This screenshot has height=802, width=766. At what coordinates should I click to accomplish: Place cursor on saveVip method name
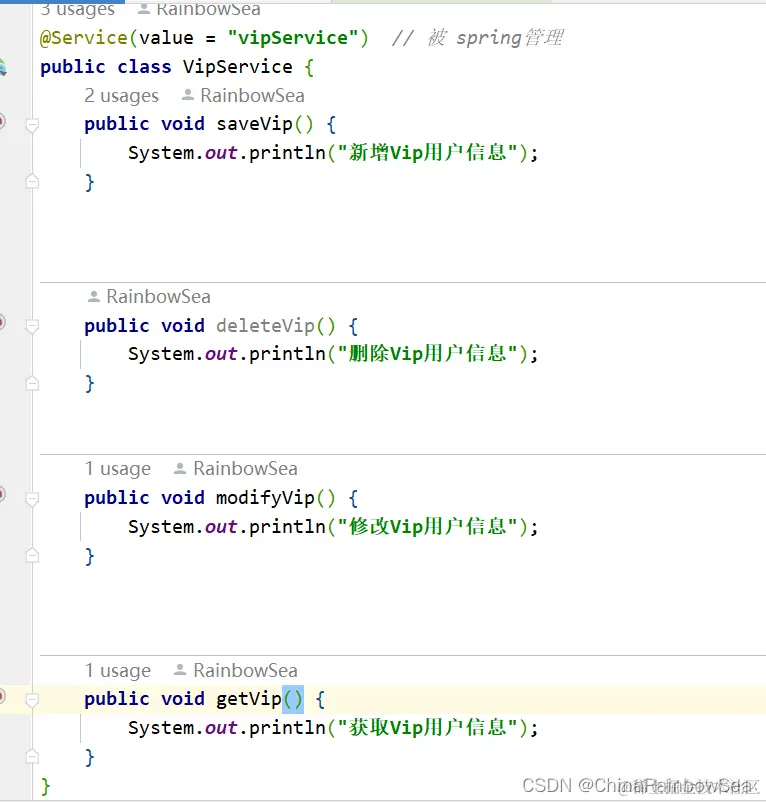tap(254, 124)
